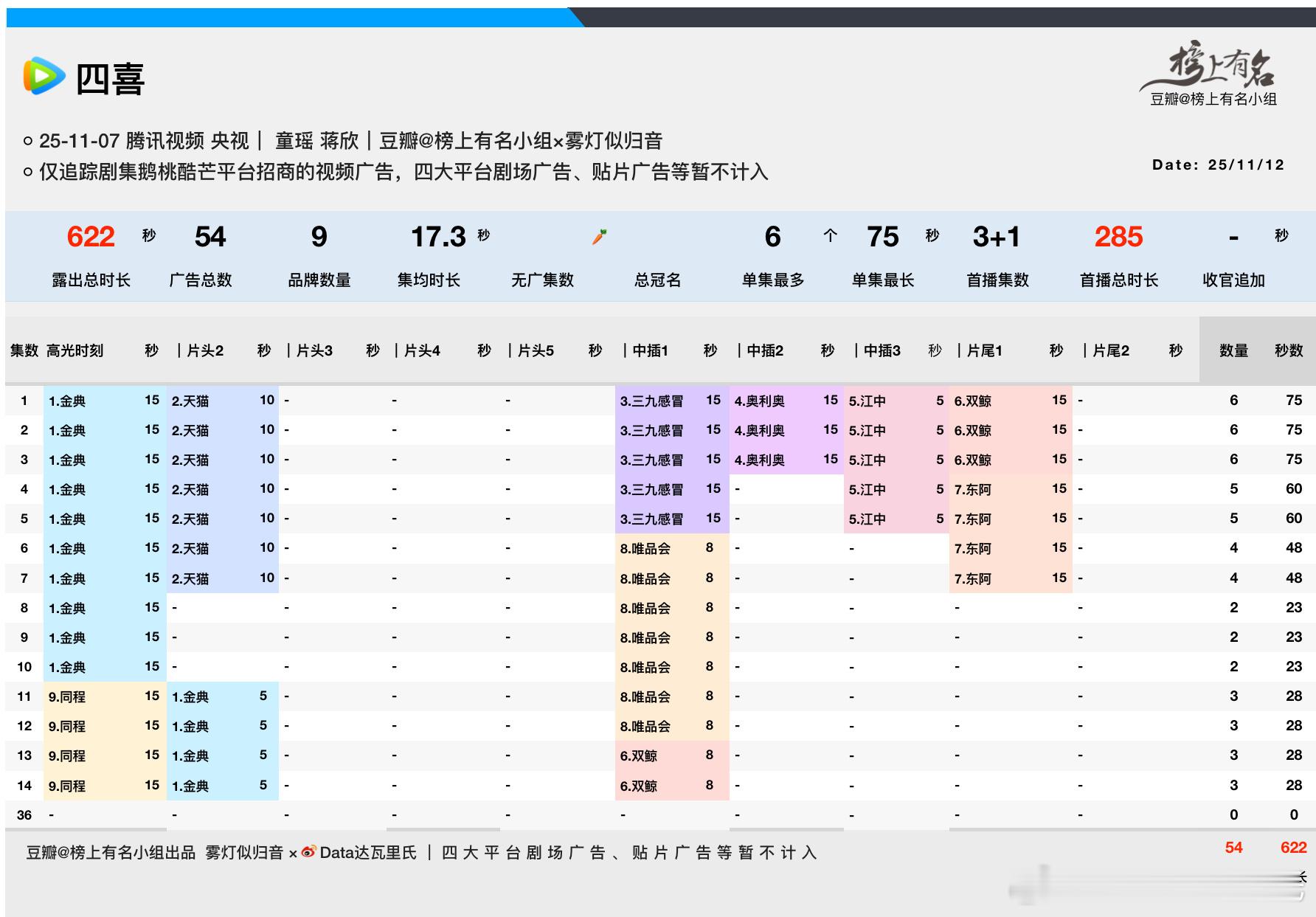
Task: Click the red total 622 at table bottom
Action: (x=1293, y=848)
